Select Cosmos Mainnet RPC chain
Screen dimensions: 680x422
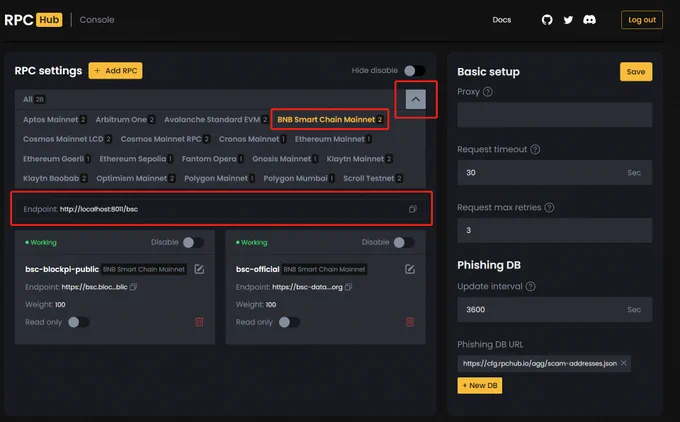coord(165,139)
